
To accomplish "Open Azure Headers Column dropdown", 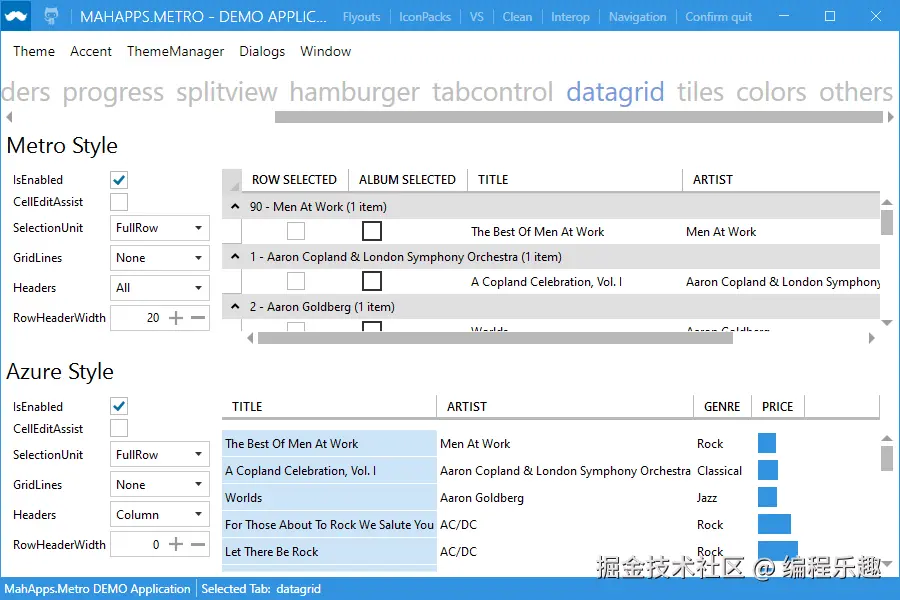I will click(160, 514).
